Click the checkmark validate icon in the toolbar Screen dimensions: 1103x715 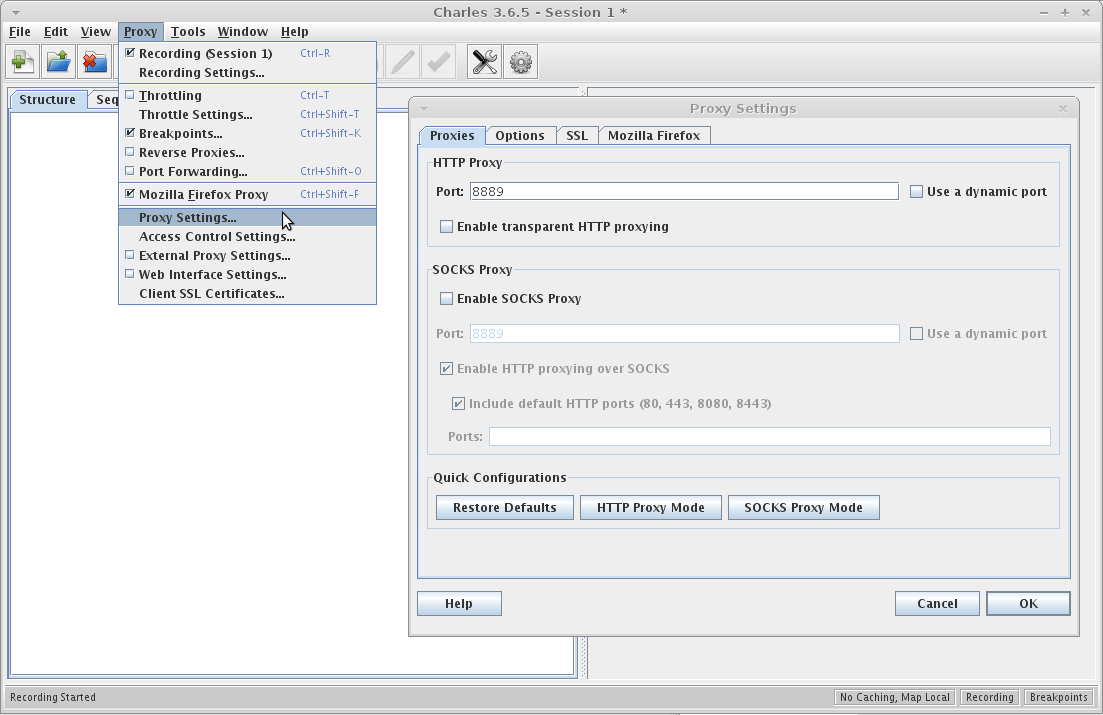point(437,61)
